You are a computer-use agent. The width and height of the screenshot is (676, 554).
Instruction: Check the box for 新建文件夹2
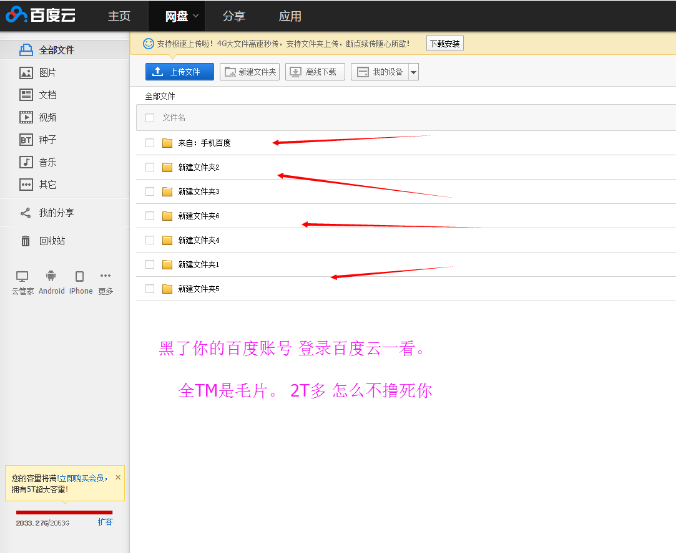pyautogui.click(x=150, y=167)
